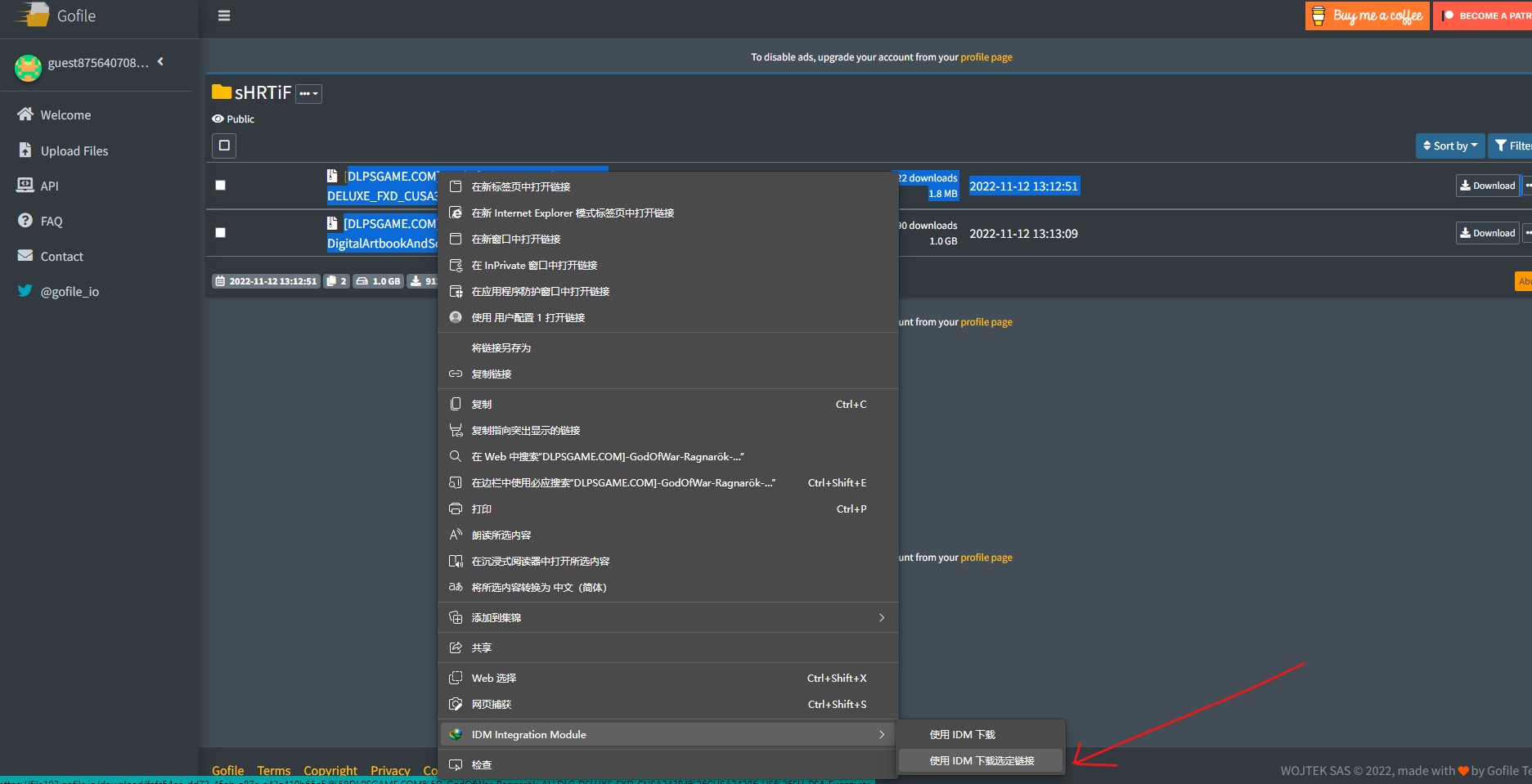Go to Upload Files
Image resolution: width=1532 pixels, height=784 pixels.
point(74,151)
